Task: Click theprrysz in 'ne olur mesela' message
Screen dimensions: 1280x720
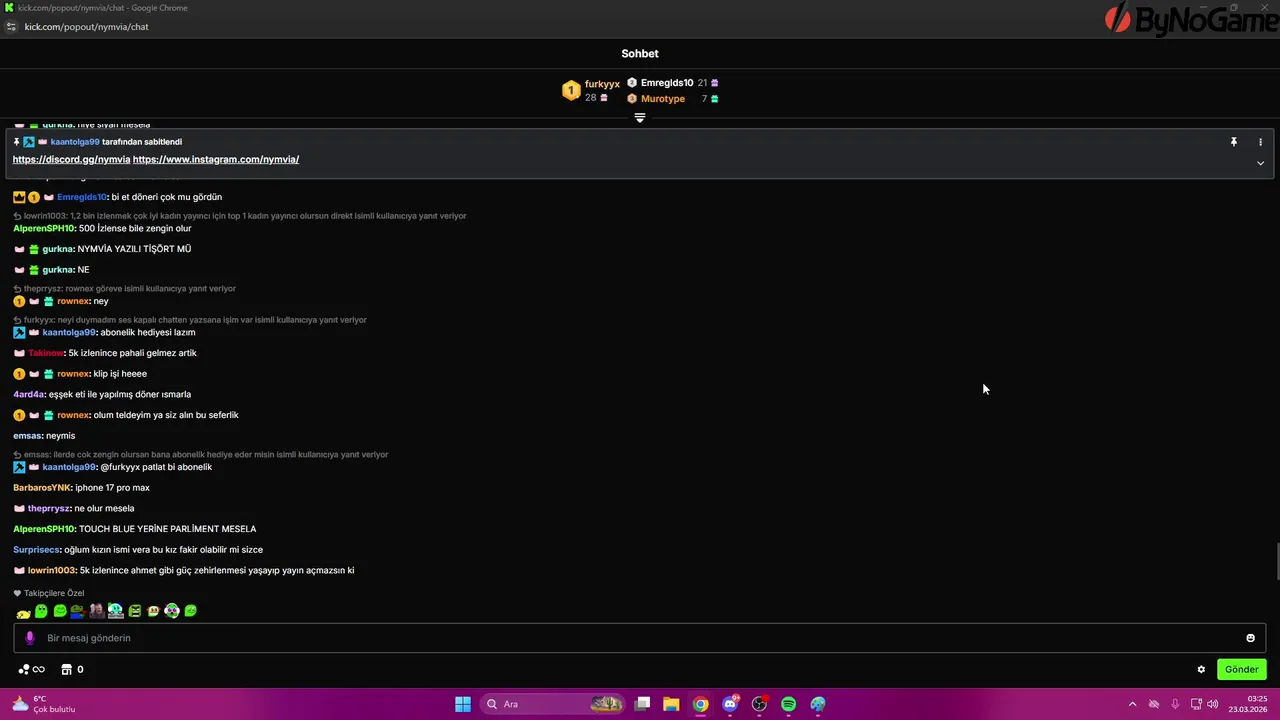Action: (50, 509)
